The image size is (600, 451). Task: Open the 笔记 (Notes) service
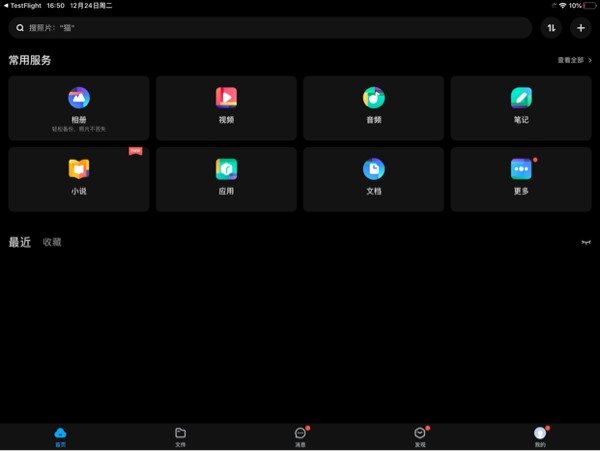(521, 108)
